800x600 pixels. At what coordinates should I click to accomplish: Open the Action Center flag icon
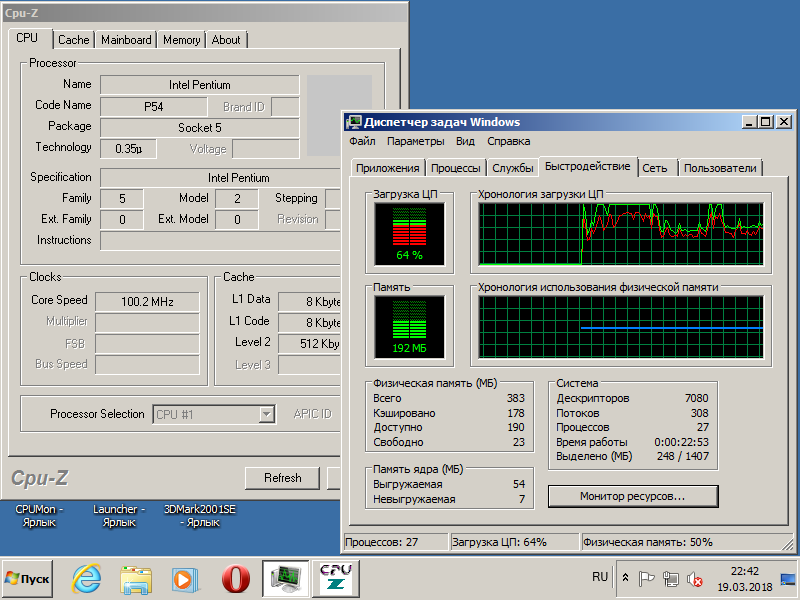click(647, 578)
